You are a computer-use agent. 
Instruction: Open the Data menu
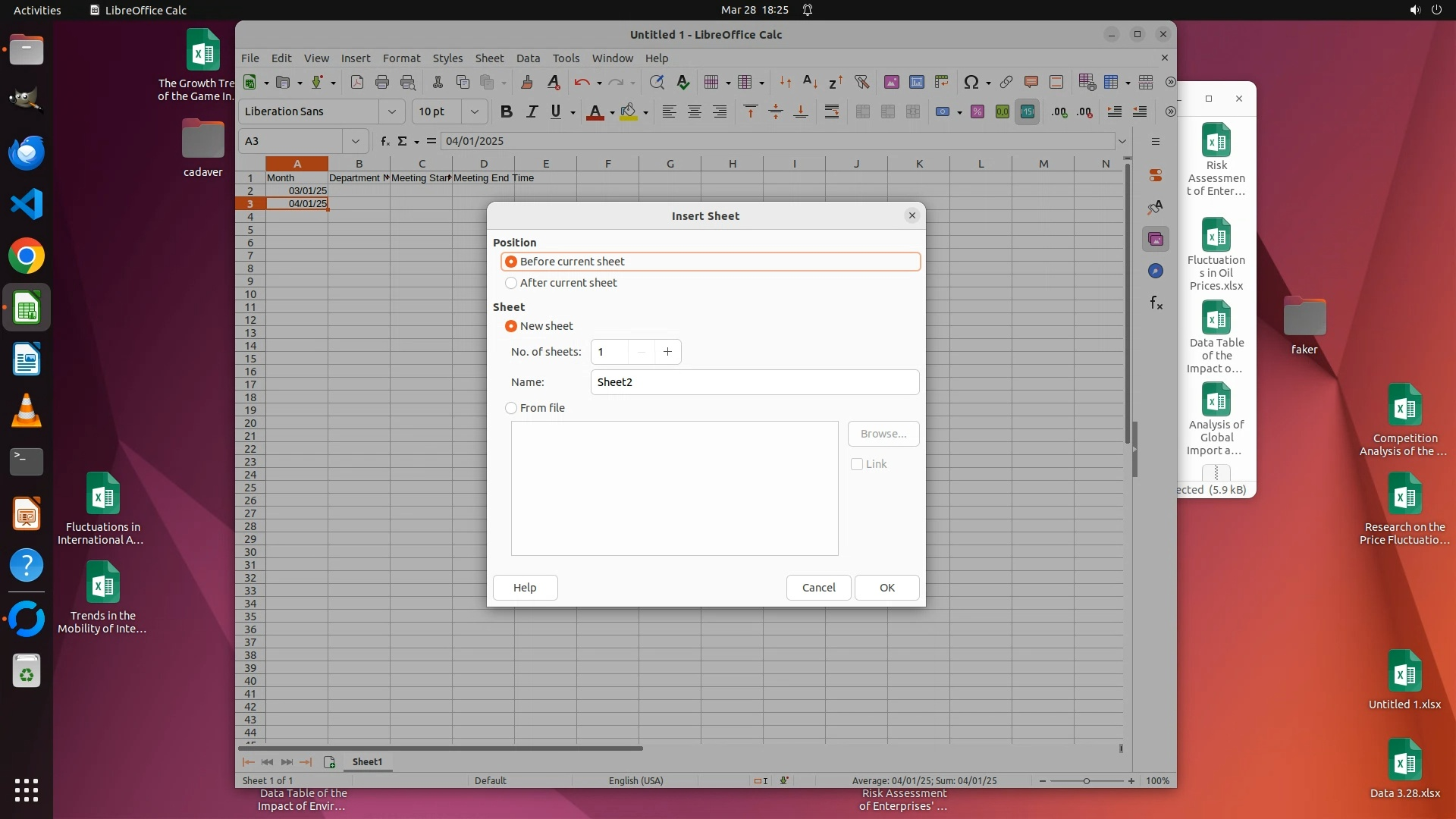[x=528, y=58]
